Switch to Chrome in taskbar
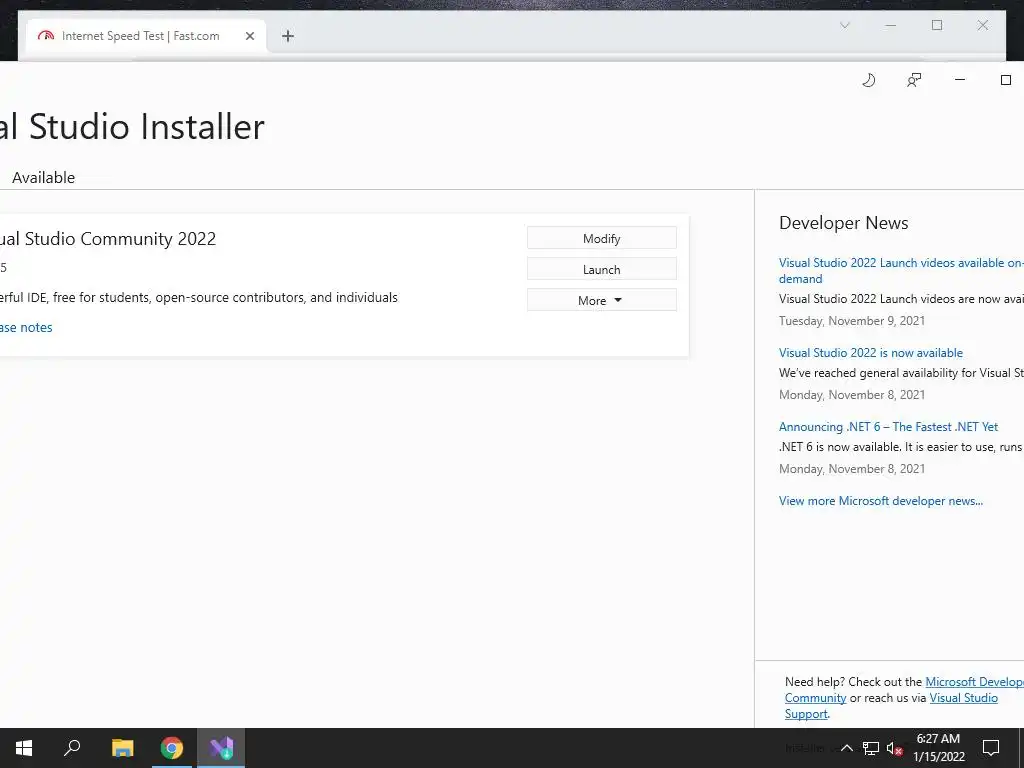 click(x=172, y=748)
